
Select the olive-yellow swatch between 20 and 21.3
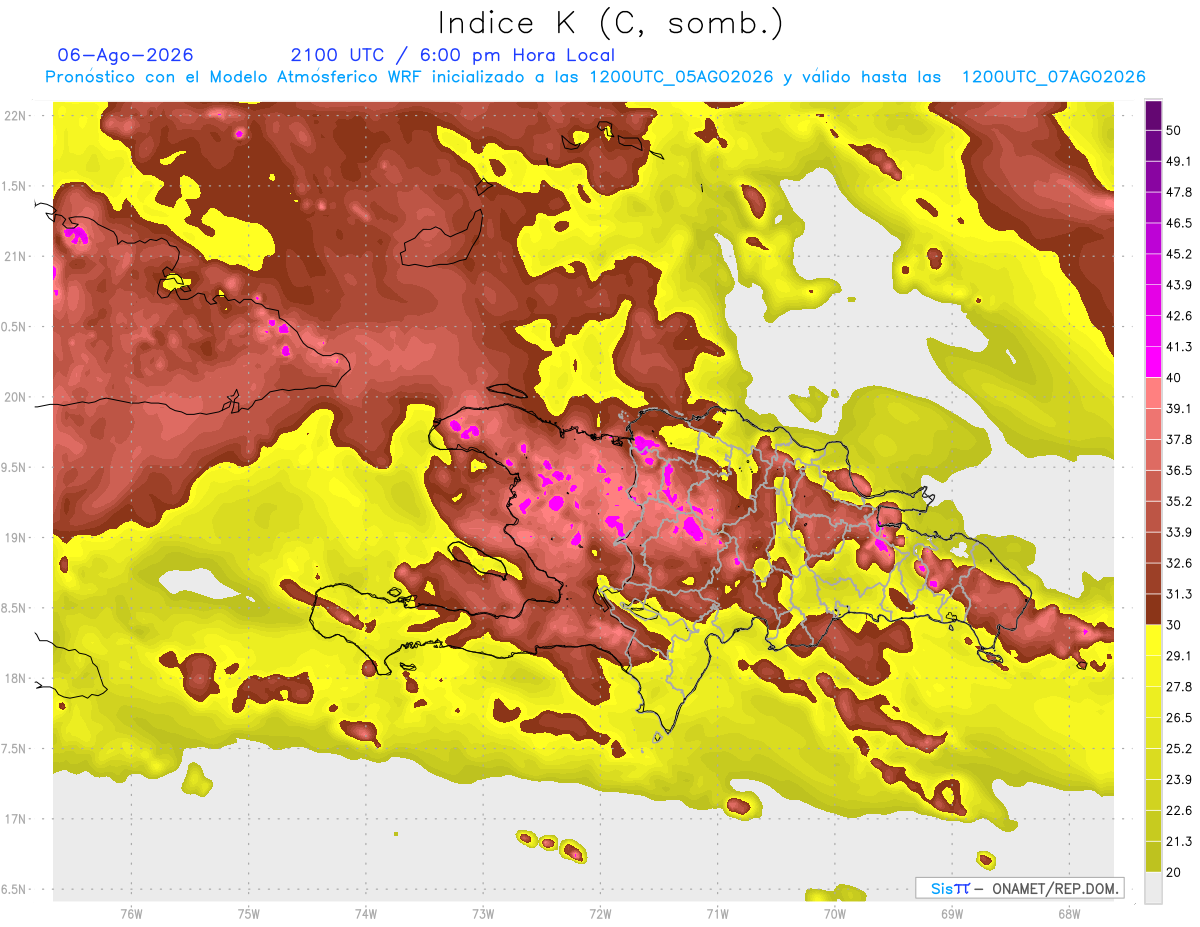[1153, 856]
